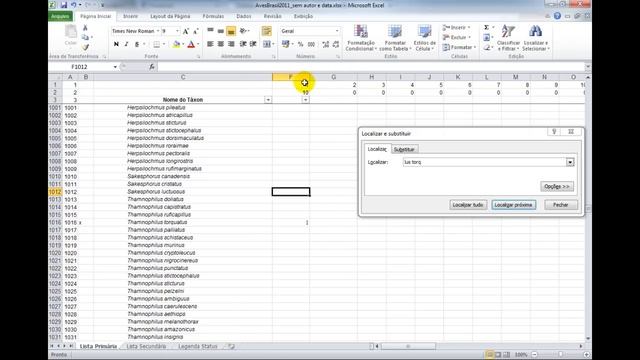Screen dimensions: 640x360
Task: Open the Geral number format dropdown
Action: [337, 31]
